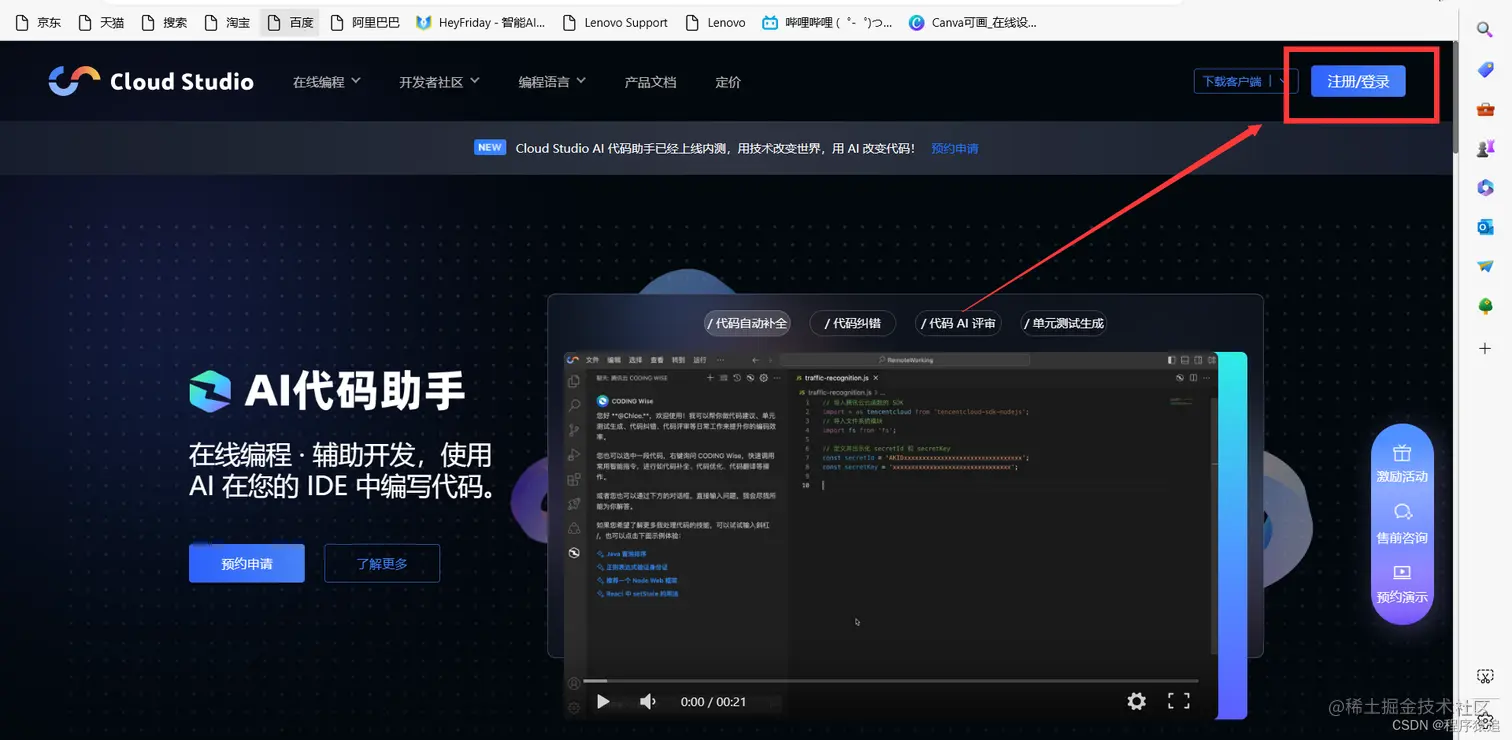Viewport: 1512px width, 740px height.
Task: Click the Cloud Studio logo
Action: (151, 81)
